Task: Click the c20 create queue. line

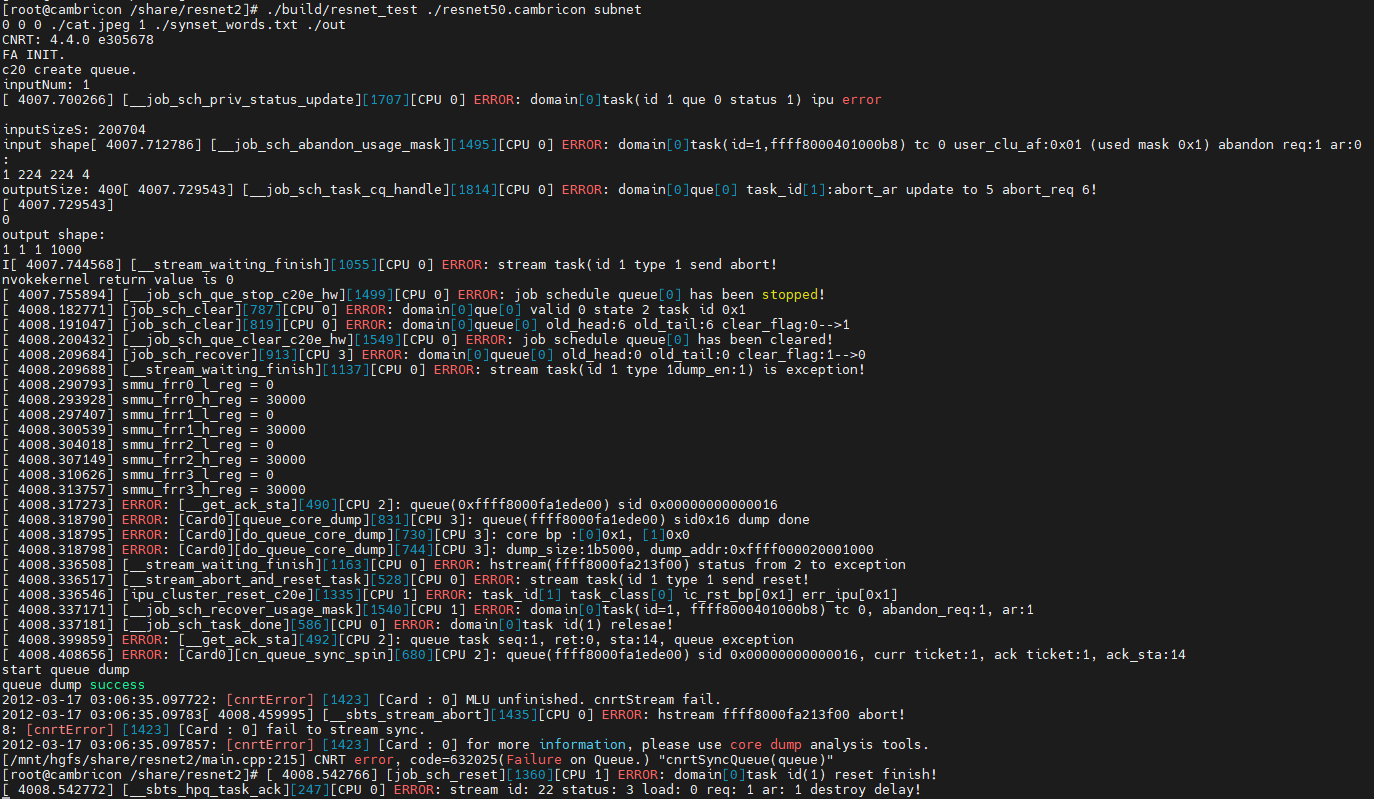Action: pyautogui.click(x=69, y=69)
